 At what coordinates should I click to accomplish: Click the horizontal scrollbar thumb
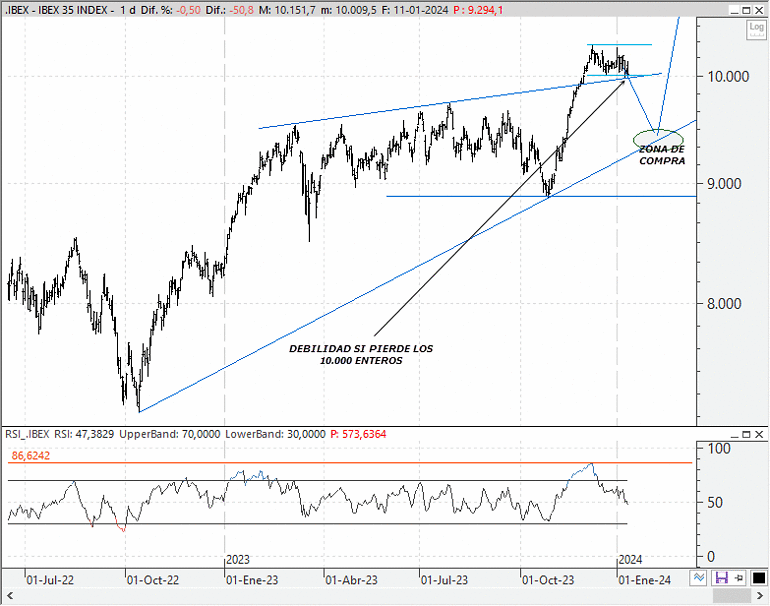(732, 596)
